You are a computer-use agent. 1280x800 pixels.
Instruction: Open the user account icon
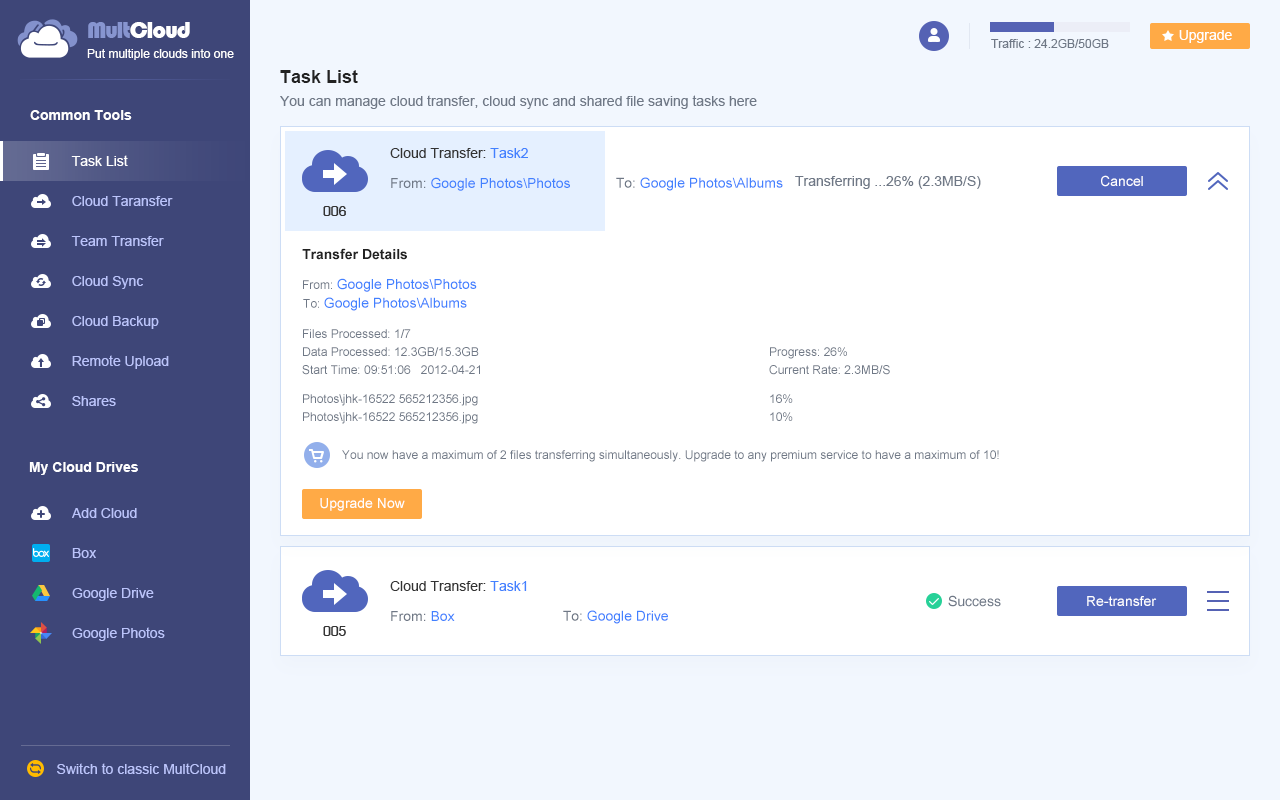click(933, 35)
